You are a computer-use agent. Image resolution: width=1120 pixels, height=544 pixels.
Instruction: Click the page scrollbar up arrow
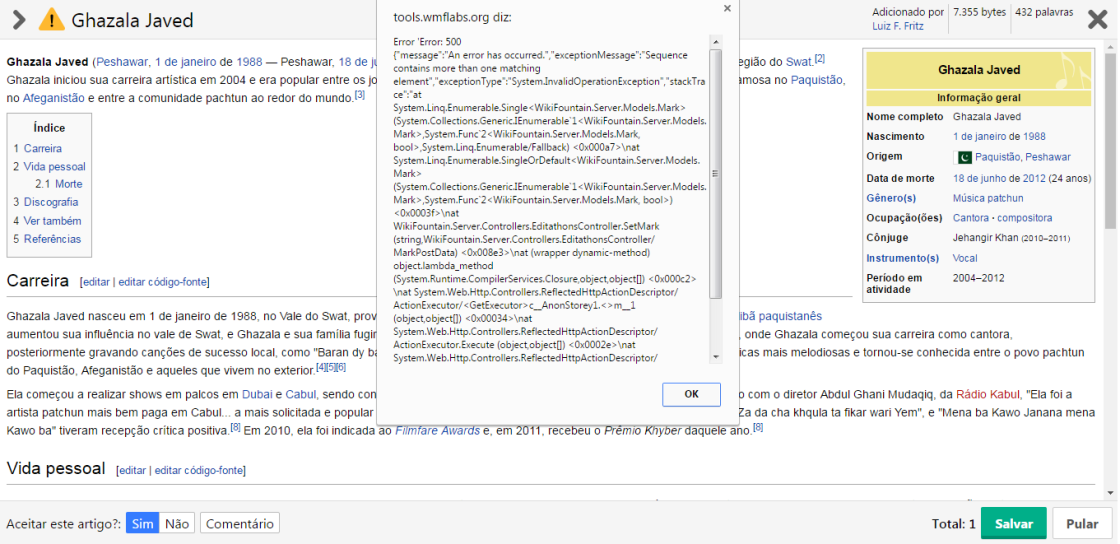pos(1112,45)
